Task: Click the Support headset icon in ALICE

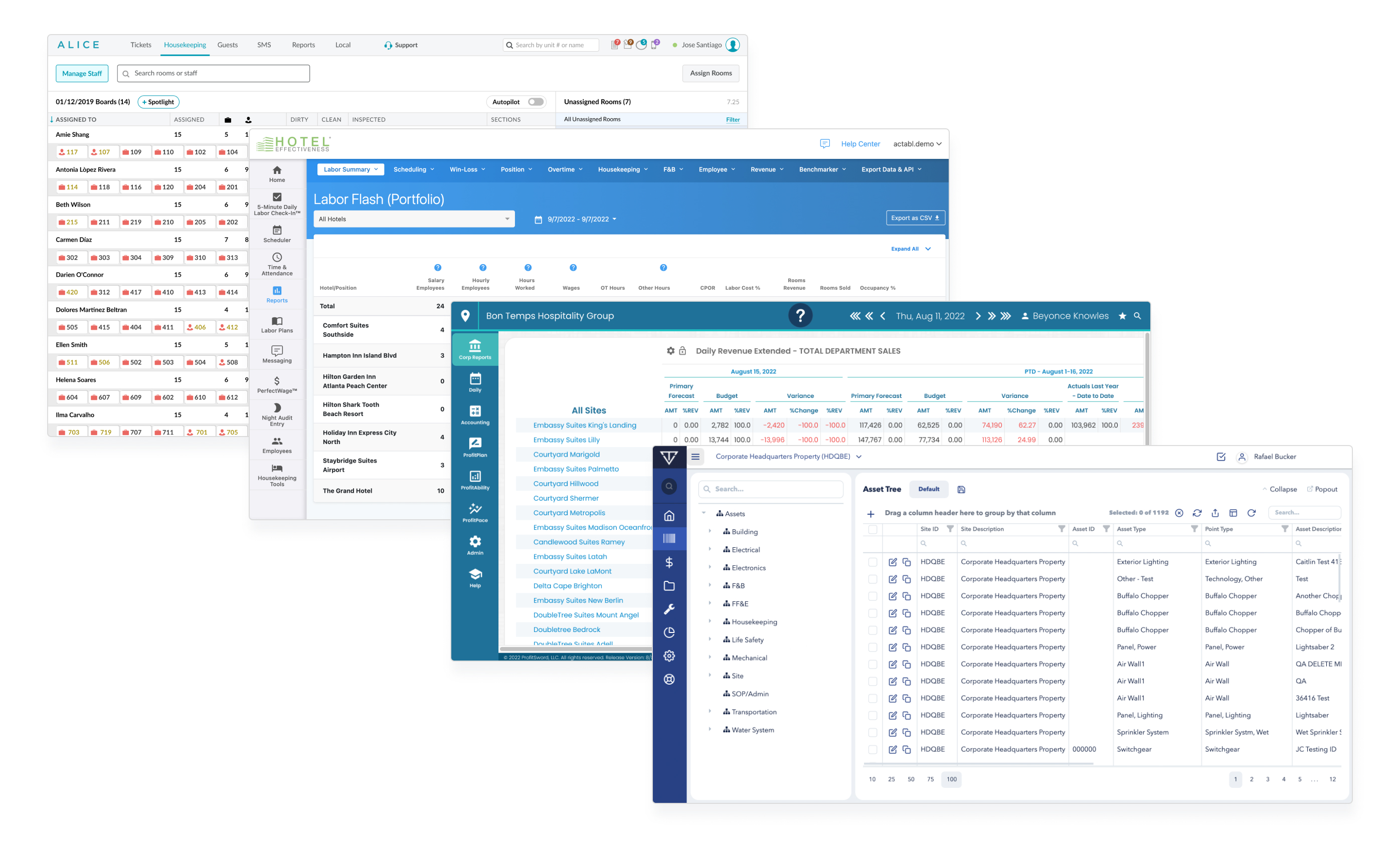Action: [x=389, y=45]
